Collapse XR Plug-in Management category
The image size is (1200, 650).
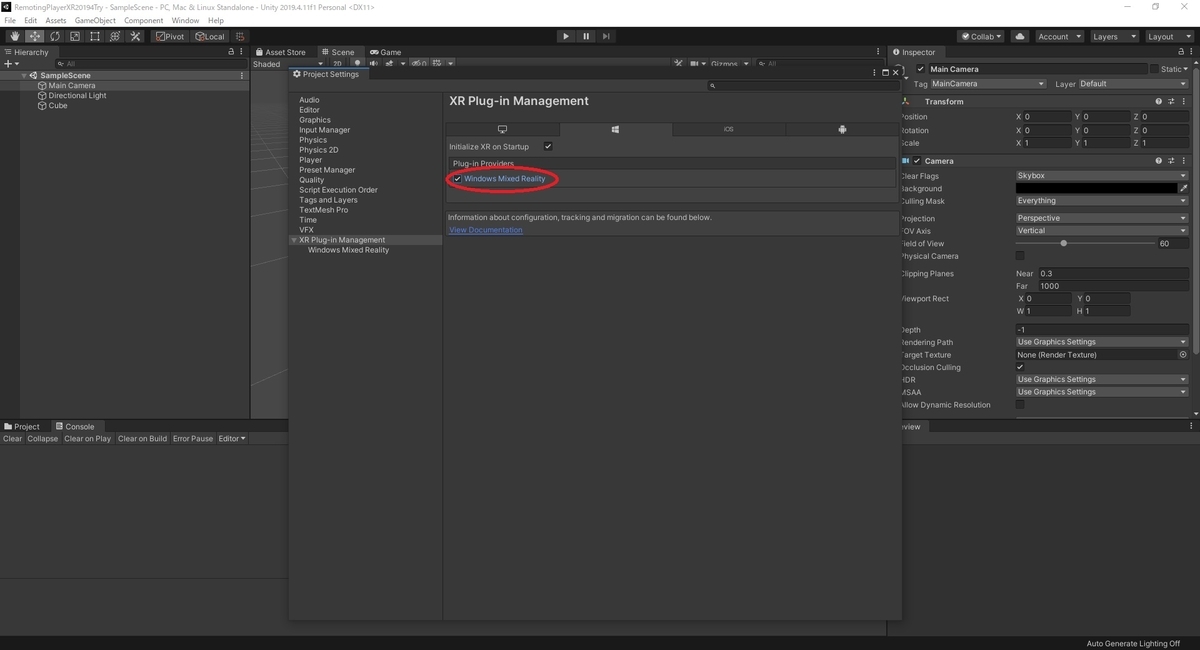click(x=294, y=240)
